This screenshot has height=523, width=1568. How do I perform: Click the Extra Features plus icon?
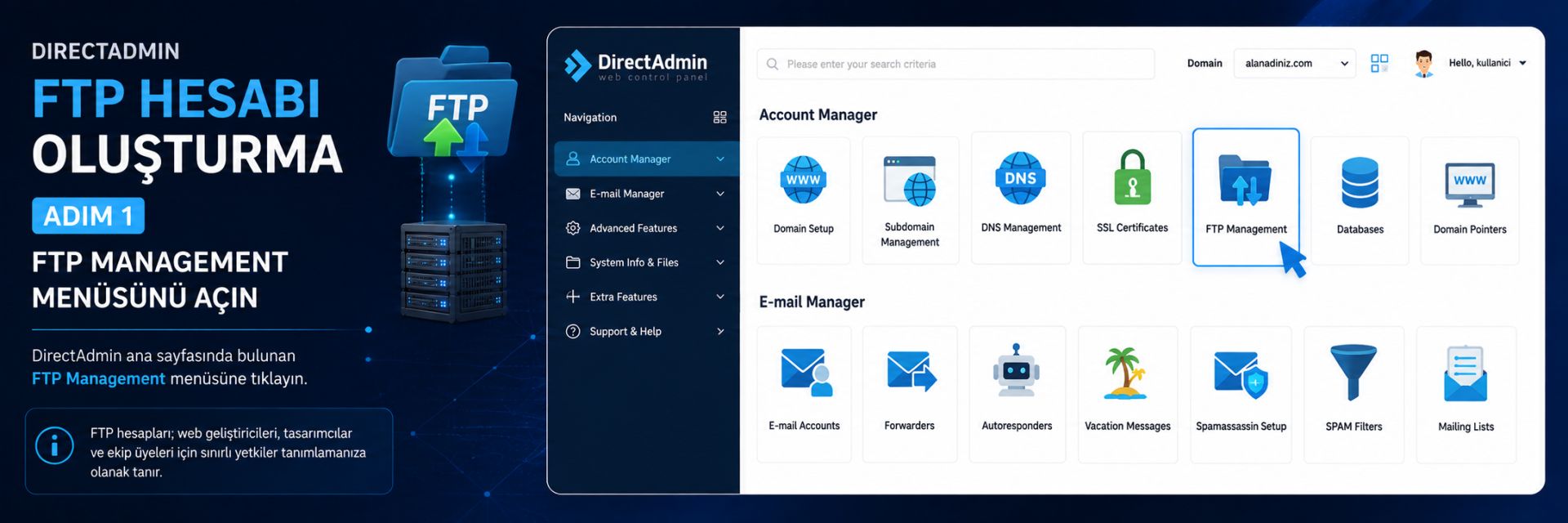[x=573, y=297]
